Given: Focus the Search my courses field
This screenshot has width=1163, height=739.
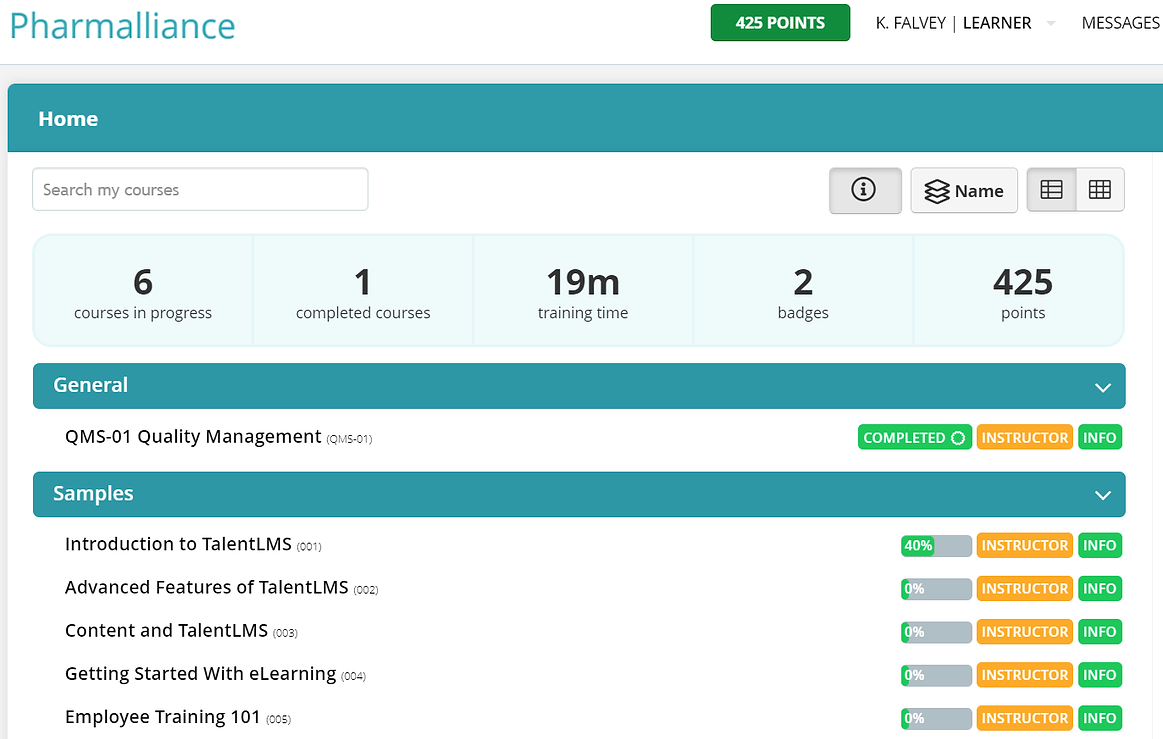Looking at the screenshot, I should tap(200, 189).
